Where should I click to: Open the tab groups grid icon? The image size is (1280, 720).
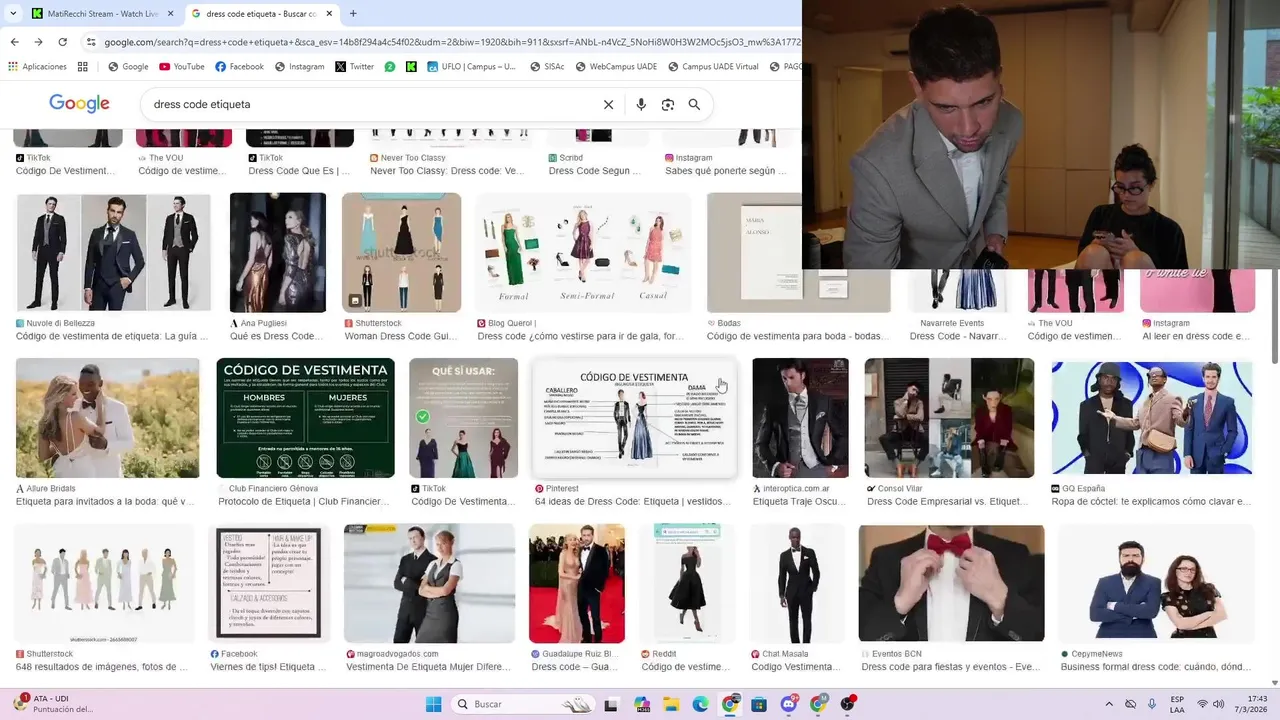[x=83, y=67]
